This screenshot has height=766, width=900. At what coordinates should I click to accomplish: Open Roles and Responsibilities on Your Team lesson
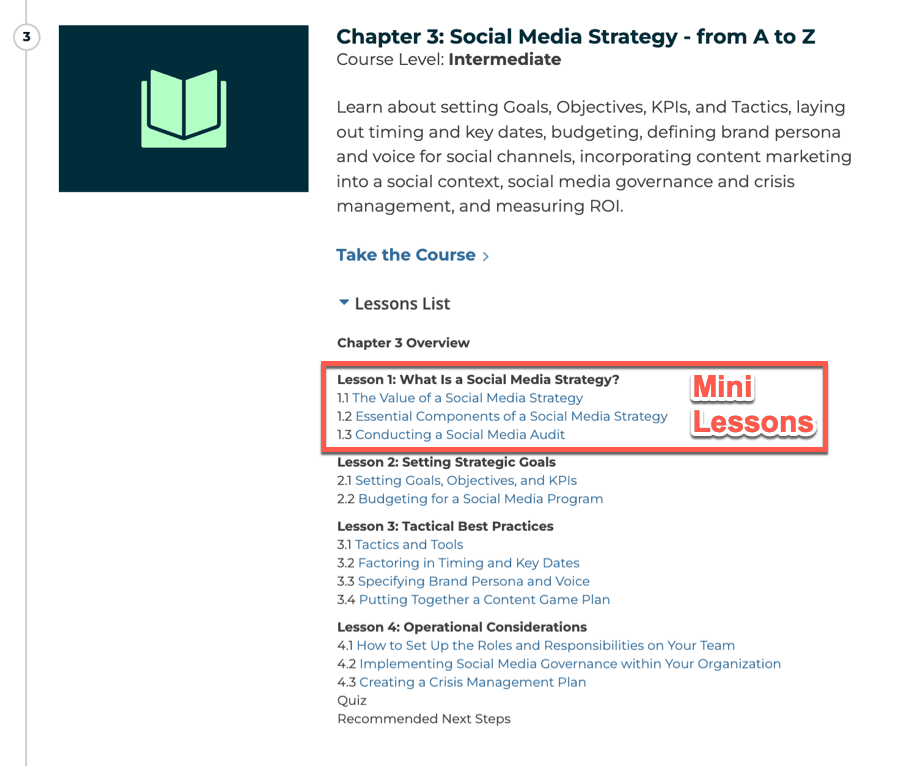pyautogui.click(x=545, y=646)
